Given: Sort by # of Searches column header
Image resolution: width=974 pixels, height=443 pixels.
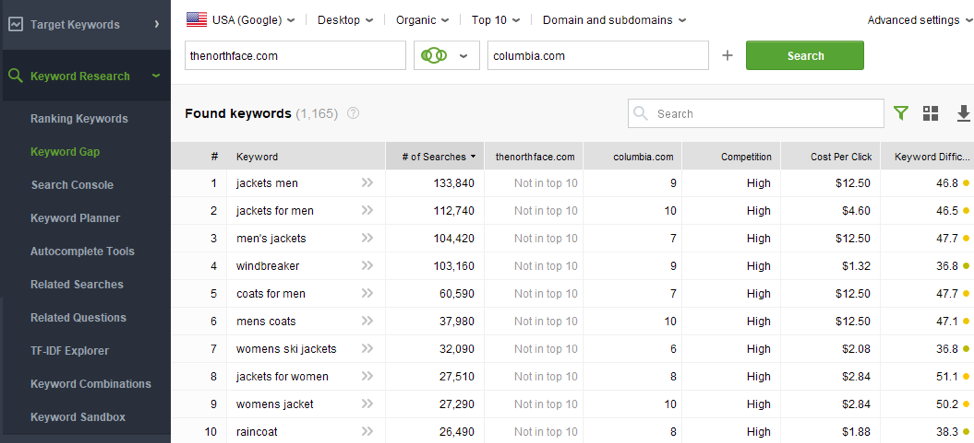Looking at the screenshot, I should [434, 157].
